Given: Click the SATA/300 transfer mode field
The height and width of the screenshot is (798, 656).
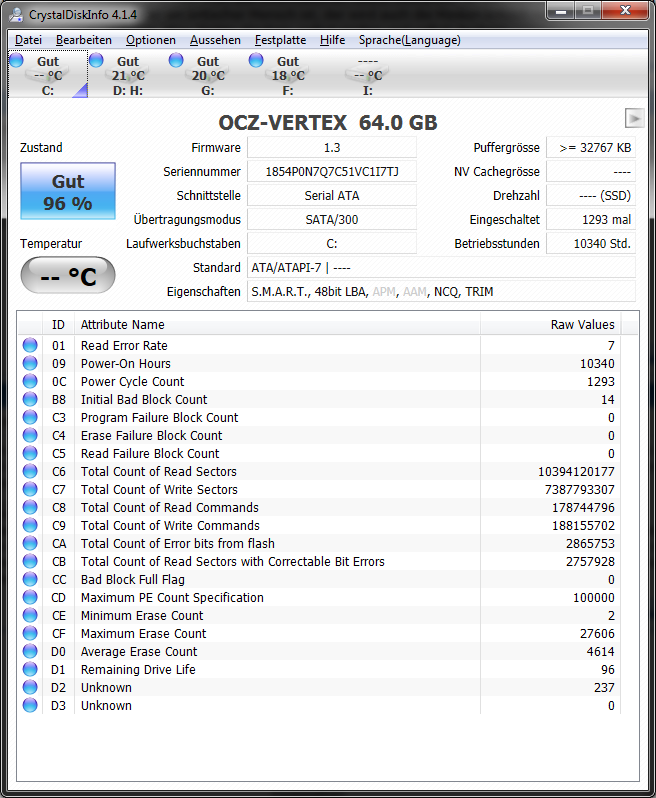Looking at the screenshot, I should (x=332, y=219).
